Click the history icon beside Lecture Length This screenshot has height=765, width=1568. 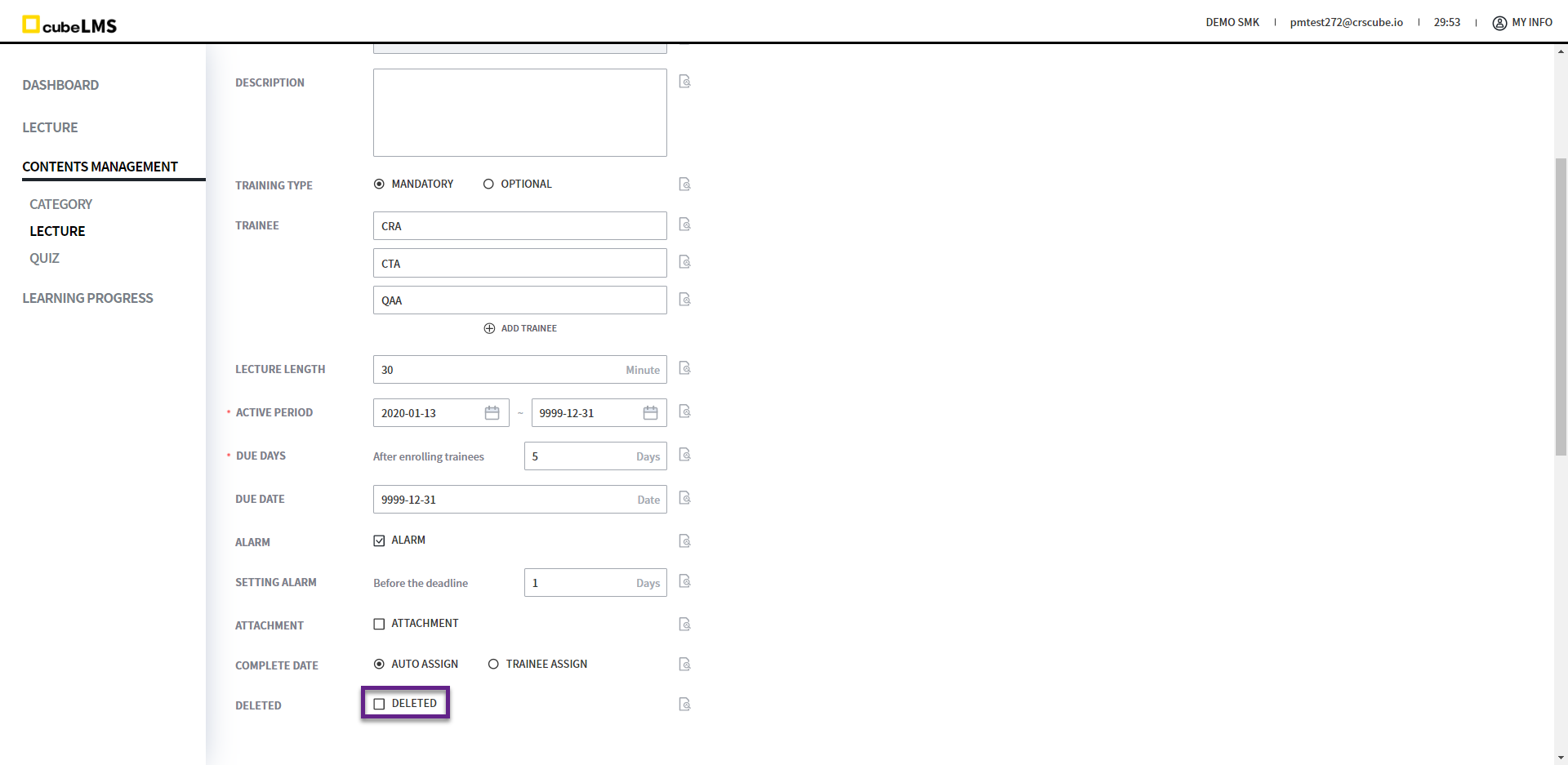click(684, 368)
